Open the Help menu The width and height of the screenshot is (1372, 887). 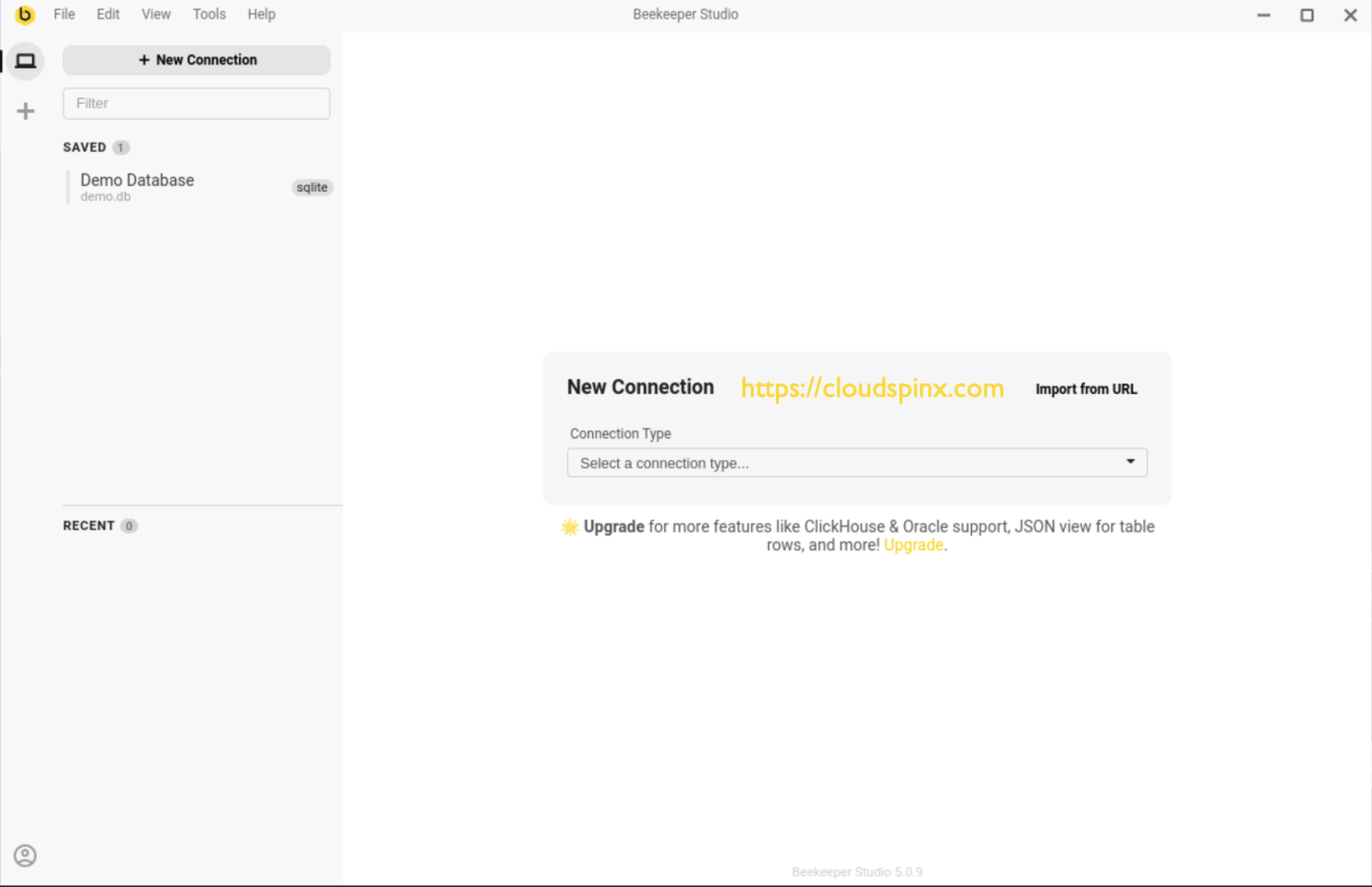point(261,14)
